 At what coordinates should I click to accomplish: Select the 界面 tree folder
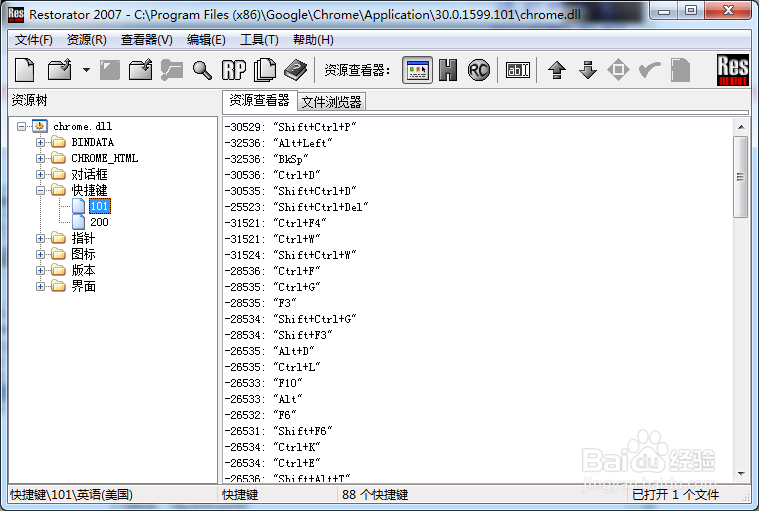pyautogui.click(x=83, y=286)
